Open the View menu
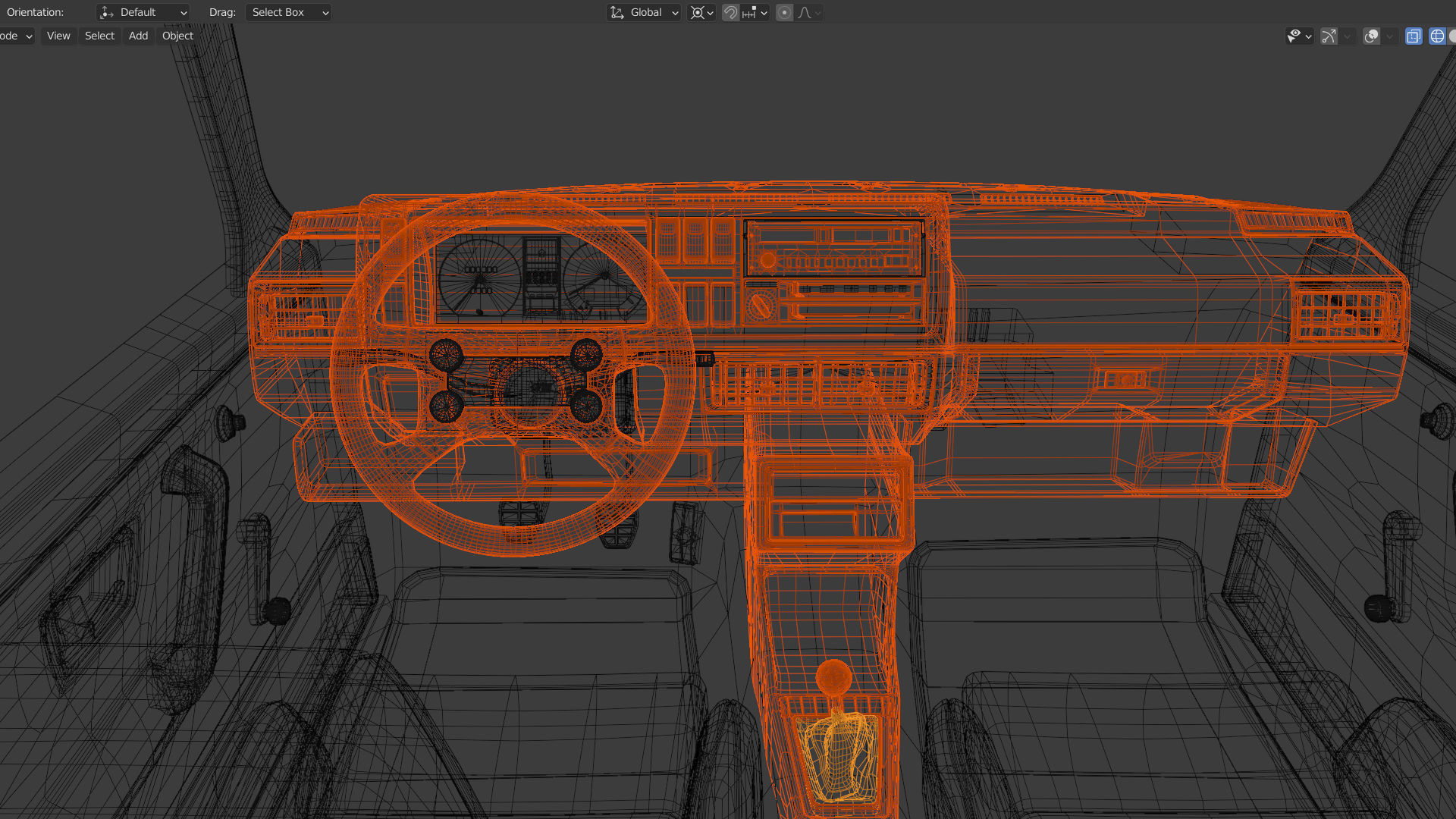Screen dimensions: 1456x819 [58, 36]
